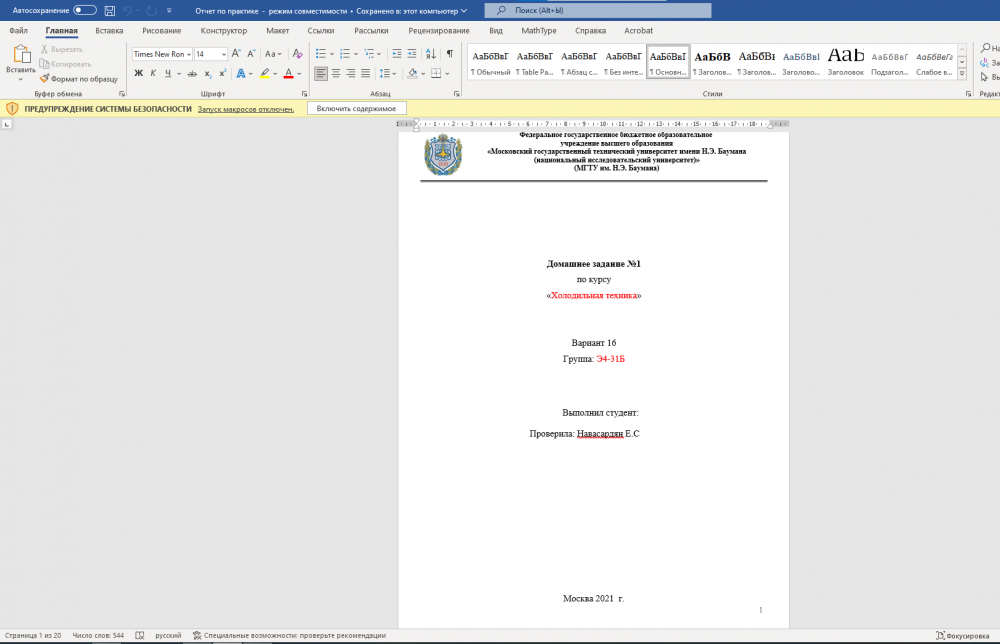Open the borders dropdown arrow
The width and height of the screenshot is (1000, 644).
point(447,74)
